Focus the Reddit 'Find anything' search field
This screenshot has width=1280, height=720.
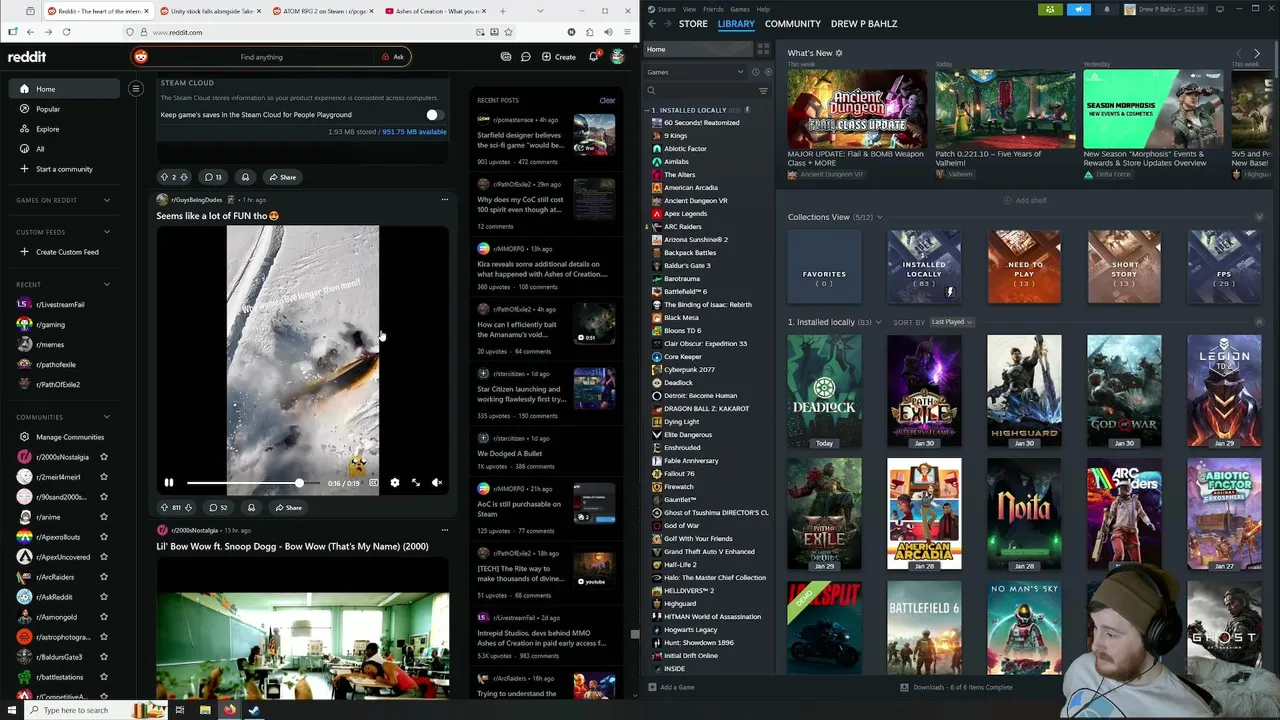(261, 57)
